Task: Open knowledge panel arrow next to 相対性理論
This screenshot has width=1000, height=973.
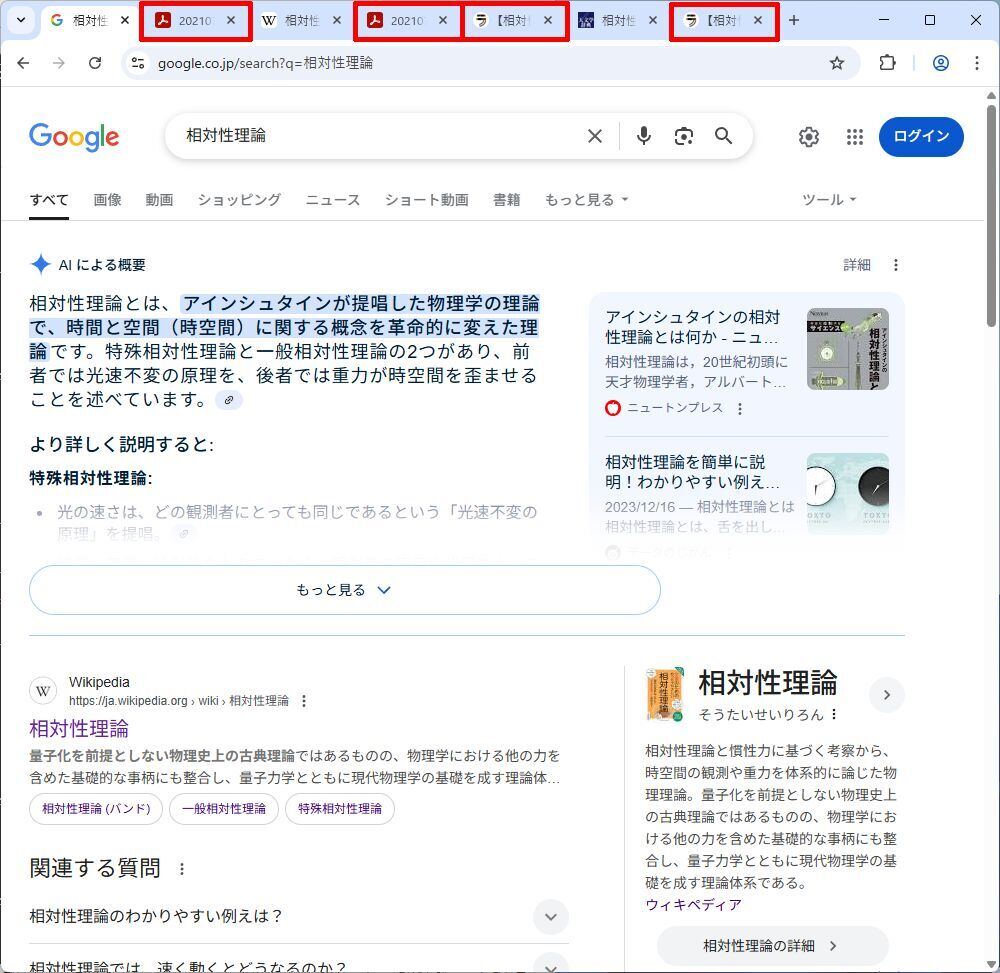Action: click(x=886, y=695)
